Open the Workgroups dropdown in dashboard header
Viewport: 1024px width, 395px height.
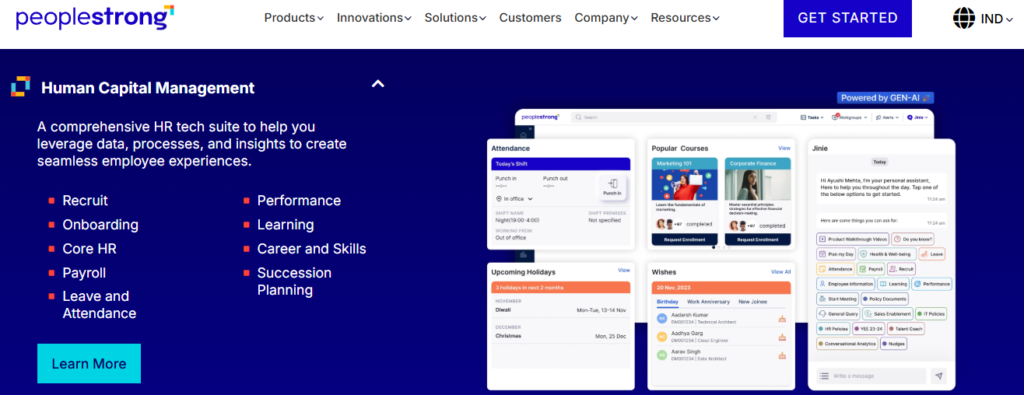[x=850, y=118]
